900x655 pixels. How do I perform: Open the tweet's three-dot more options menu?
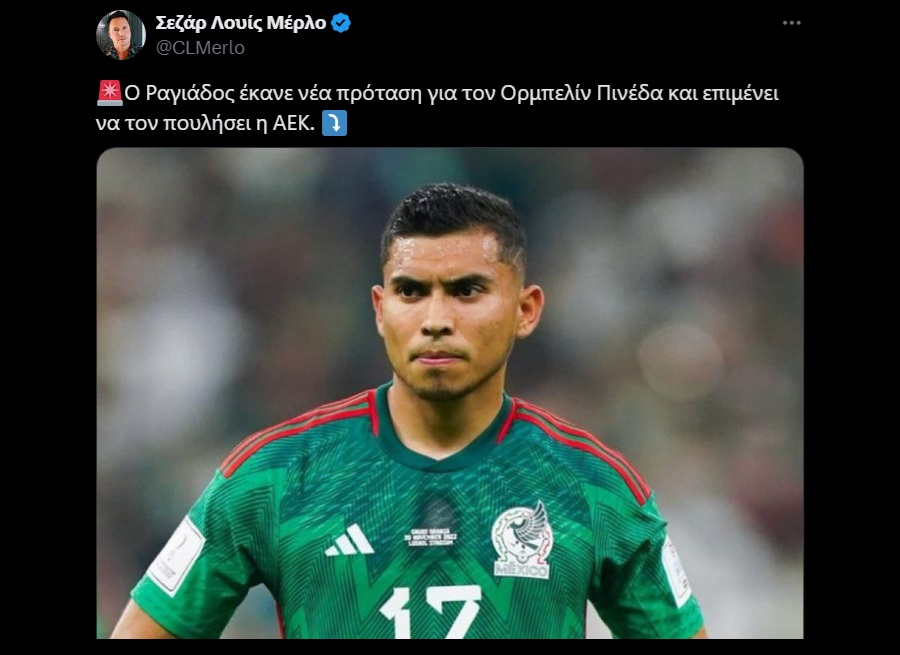point(792,23)
